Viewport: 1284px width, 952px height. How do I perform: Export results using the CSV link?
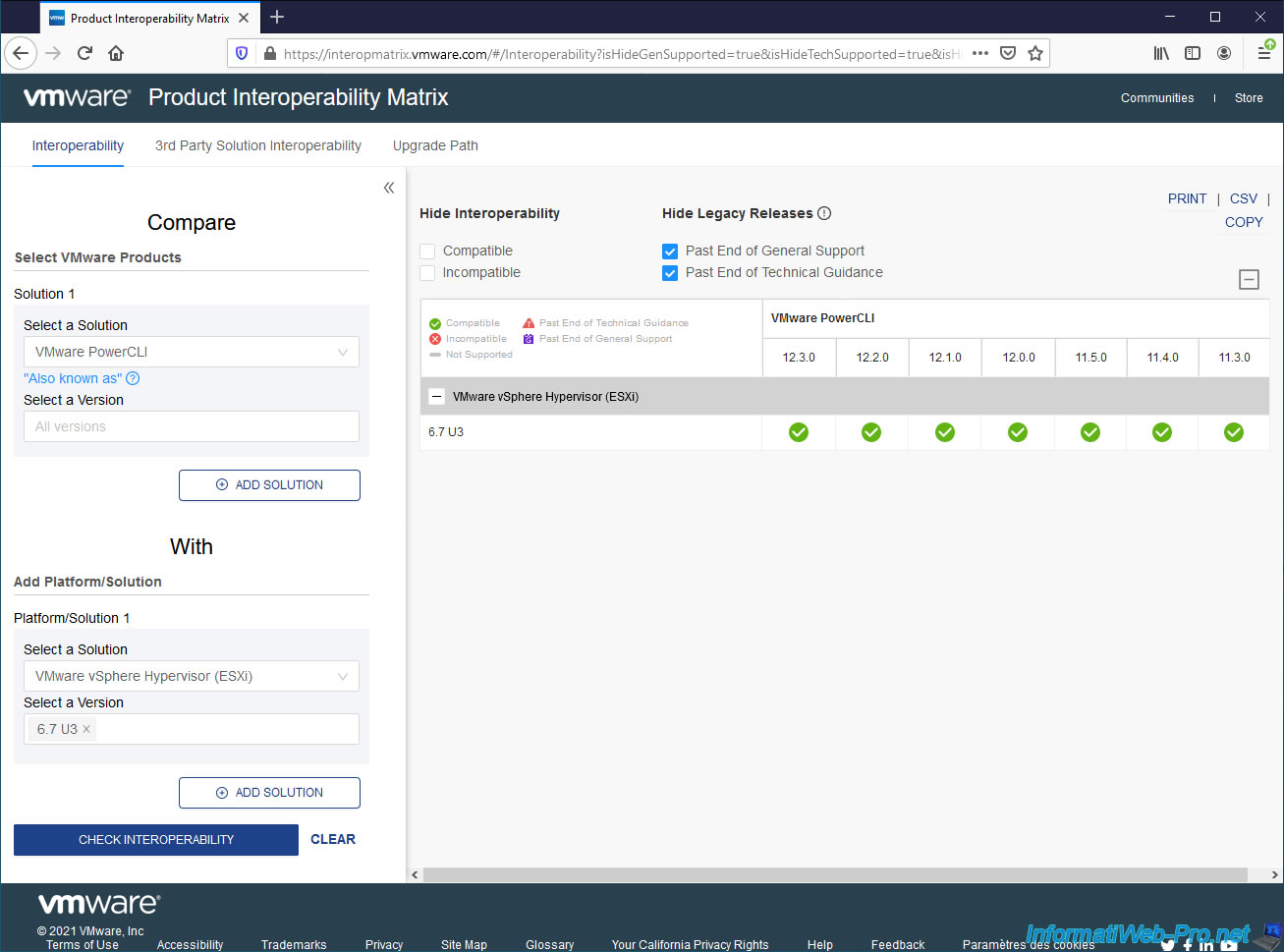point(1244,198)
